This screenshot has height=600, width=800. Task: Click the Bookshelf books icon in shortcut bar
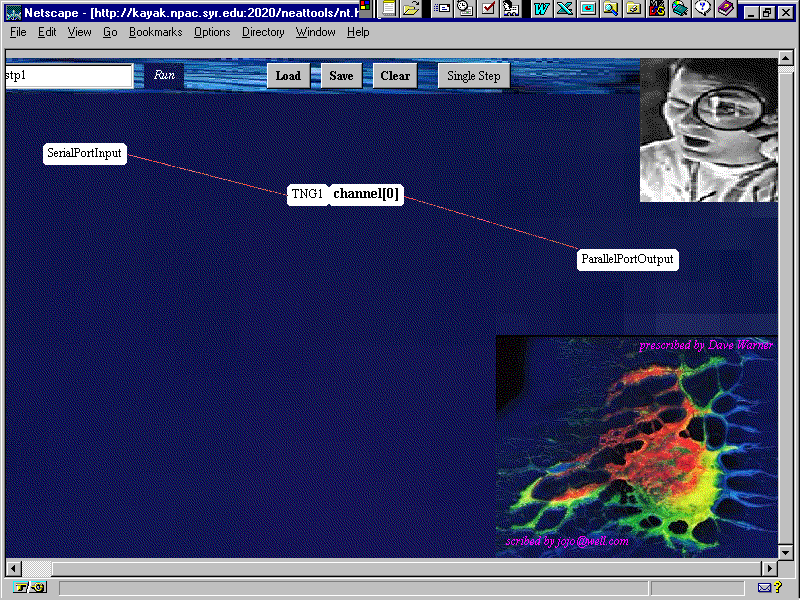(680, 8)
